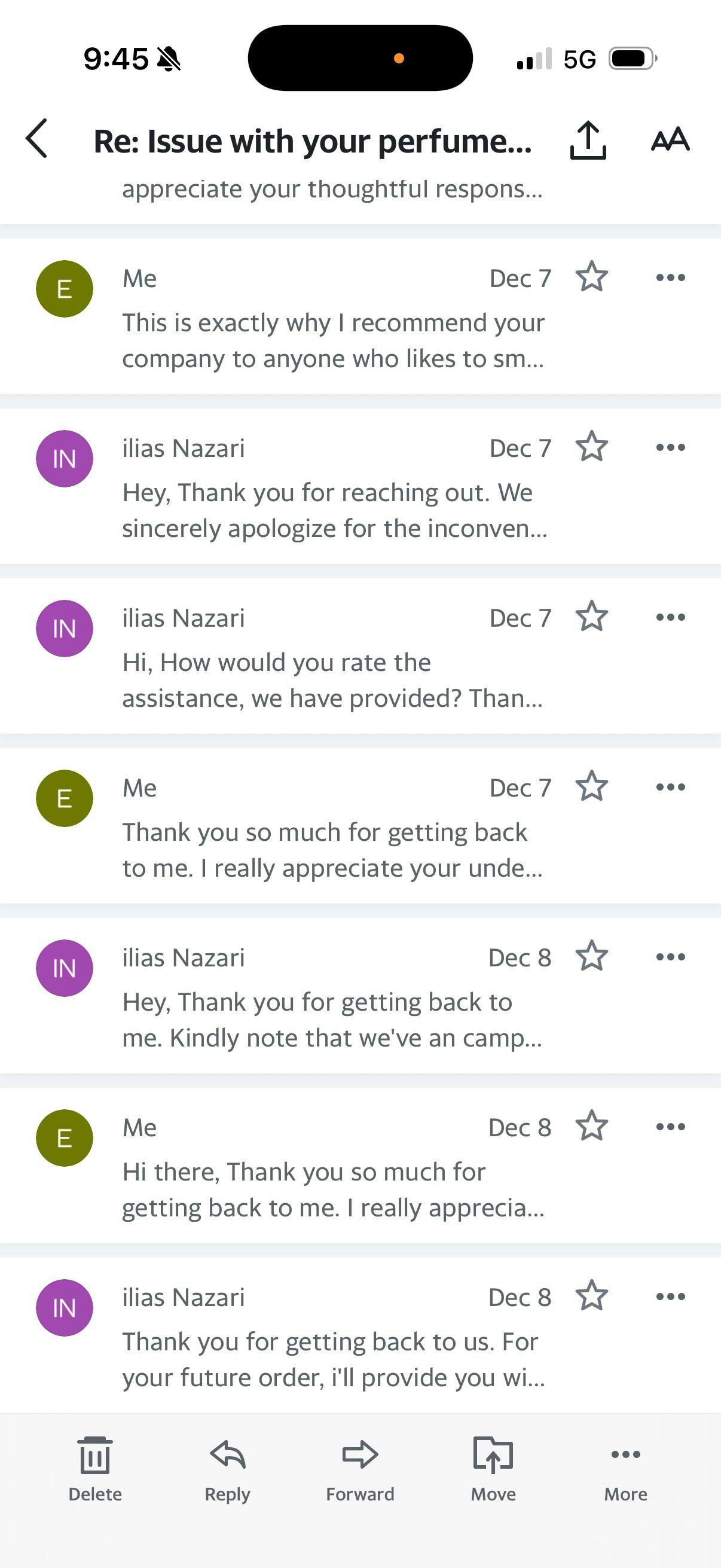Tap the purple IN avatar on 'Hi, How would you rate' message
Image resolution: width=721 pixels, height=1568 pixels.
(x=65, y=628)
